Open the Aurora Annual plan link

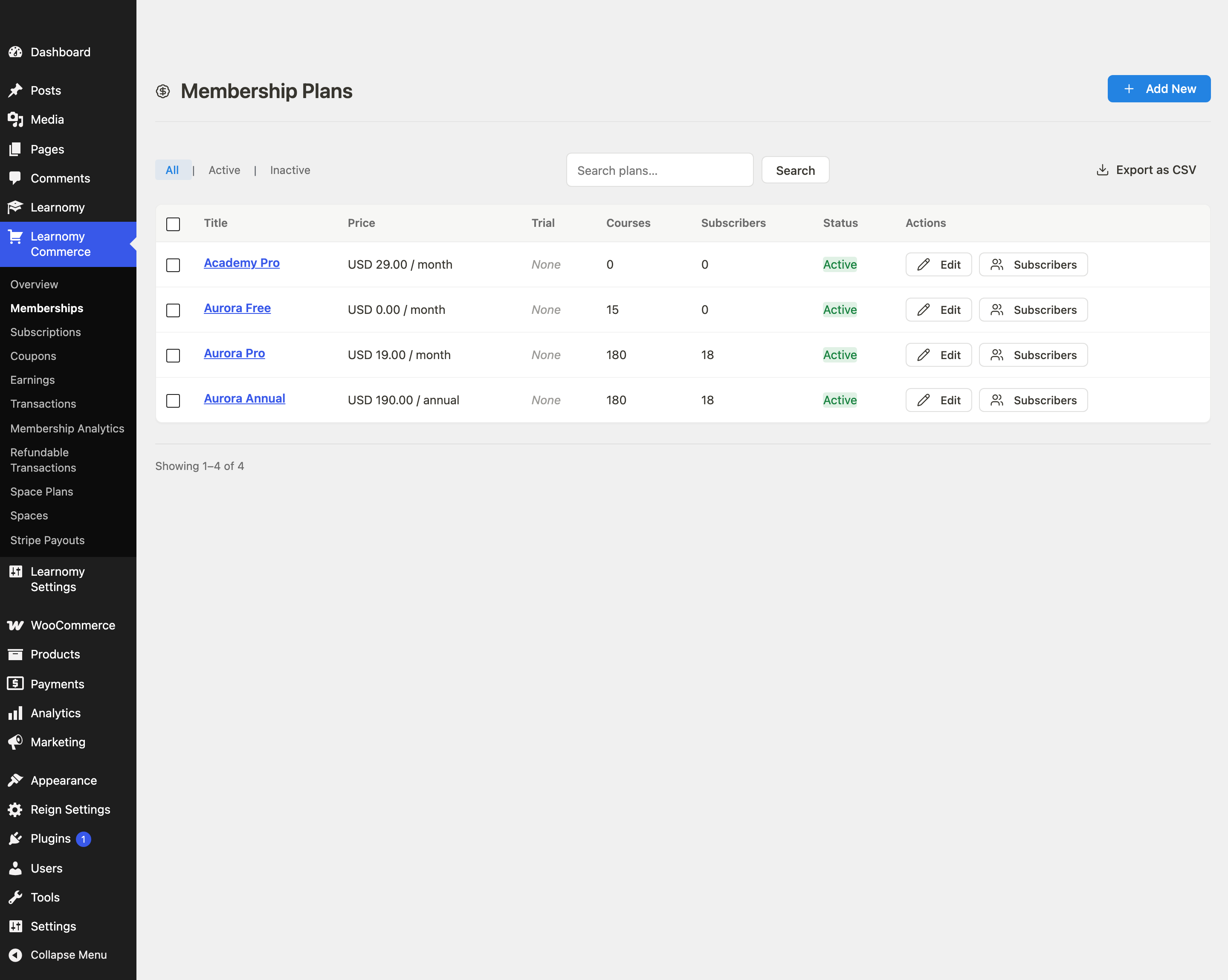[x=244, y=399]
